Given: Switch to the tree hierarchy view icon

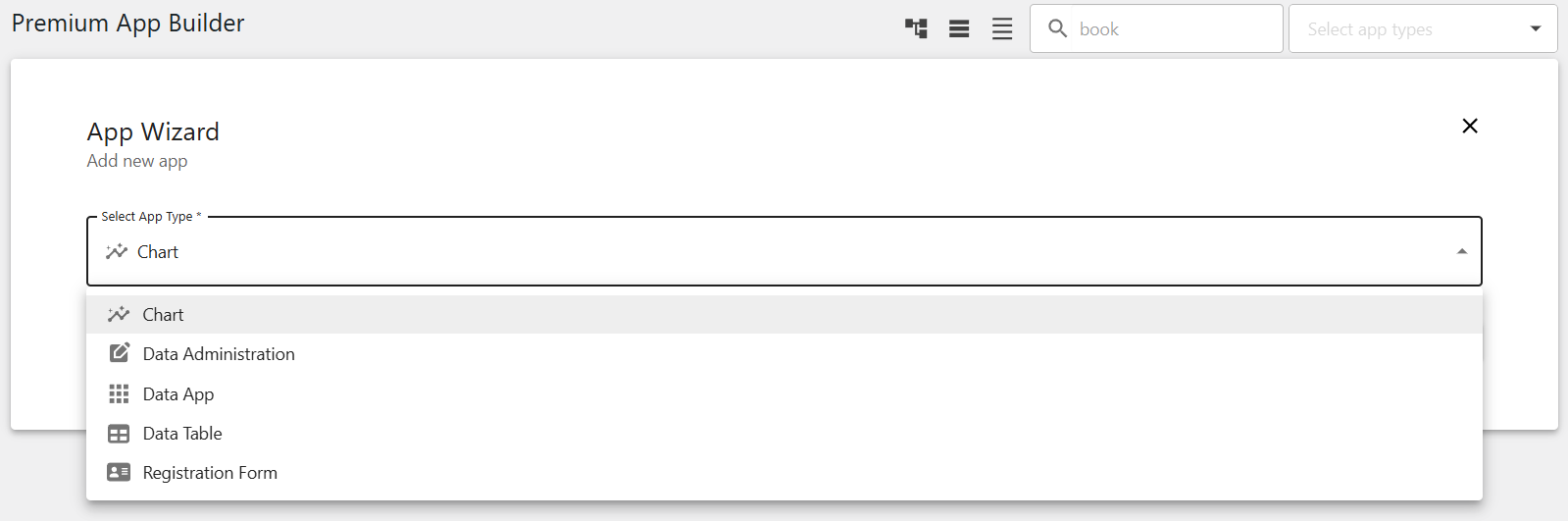Looking at the screenshot, I should 916,28.
